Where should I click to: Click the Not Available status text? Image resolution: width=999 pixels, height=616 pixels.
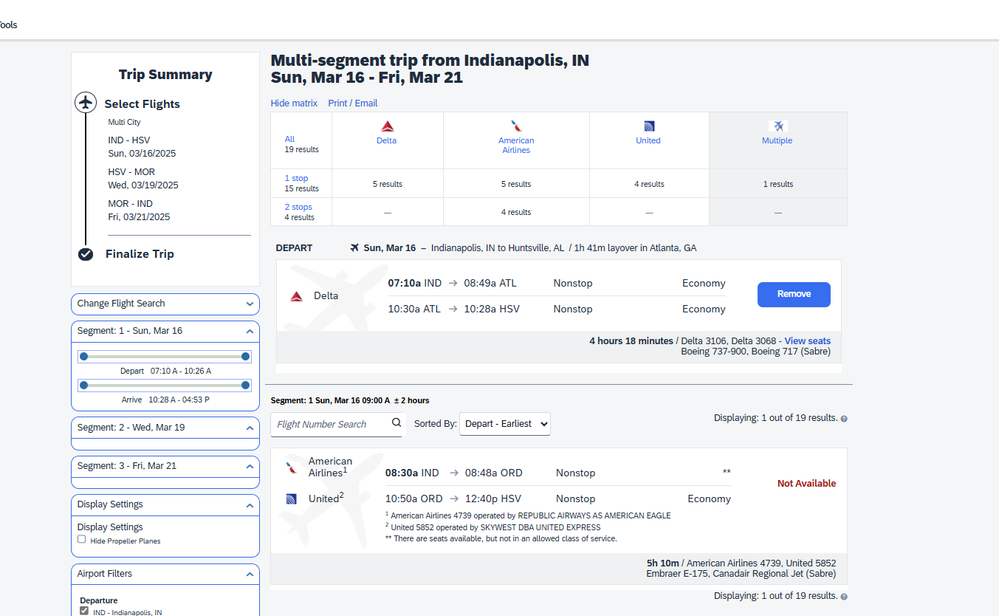tap(807, 483)
